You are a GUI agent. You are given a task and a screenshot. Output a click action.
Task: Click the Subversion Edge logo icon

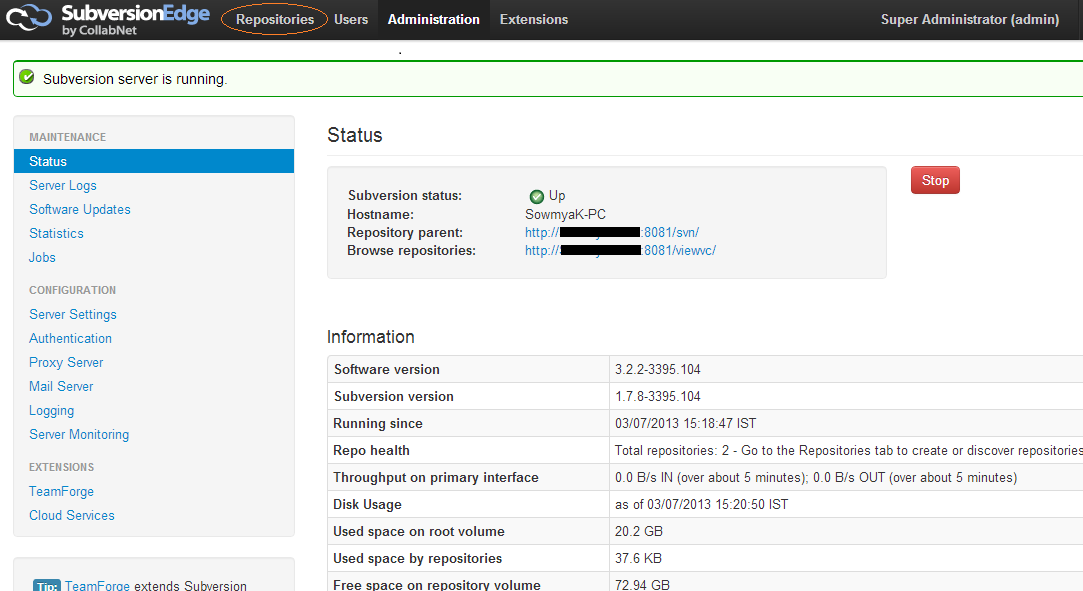29,18
